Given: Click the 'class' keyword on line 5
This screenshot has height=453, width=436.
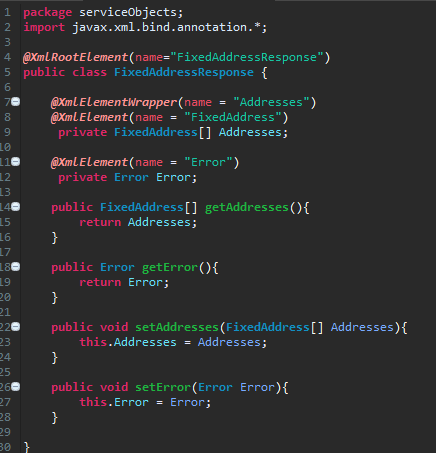Looking at the screenshot, I should click(90, 72).
